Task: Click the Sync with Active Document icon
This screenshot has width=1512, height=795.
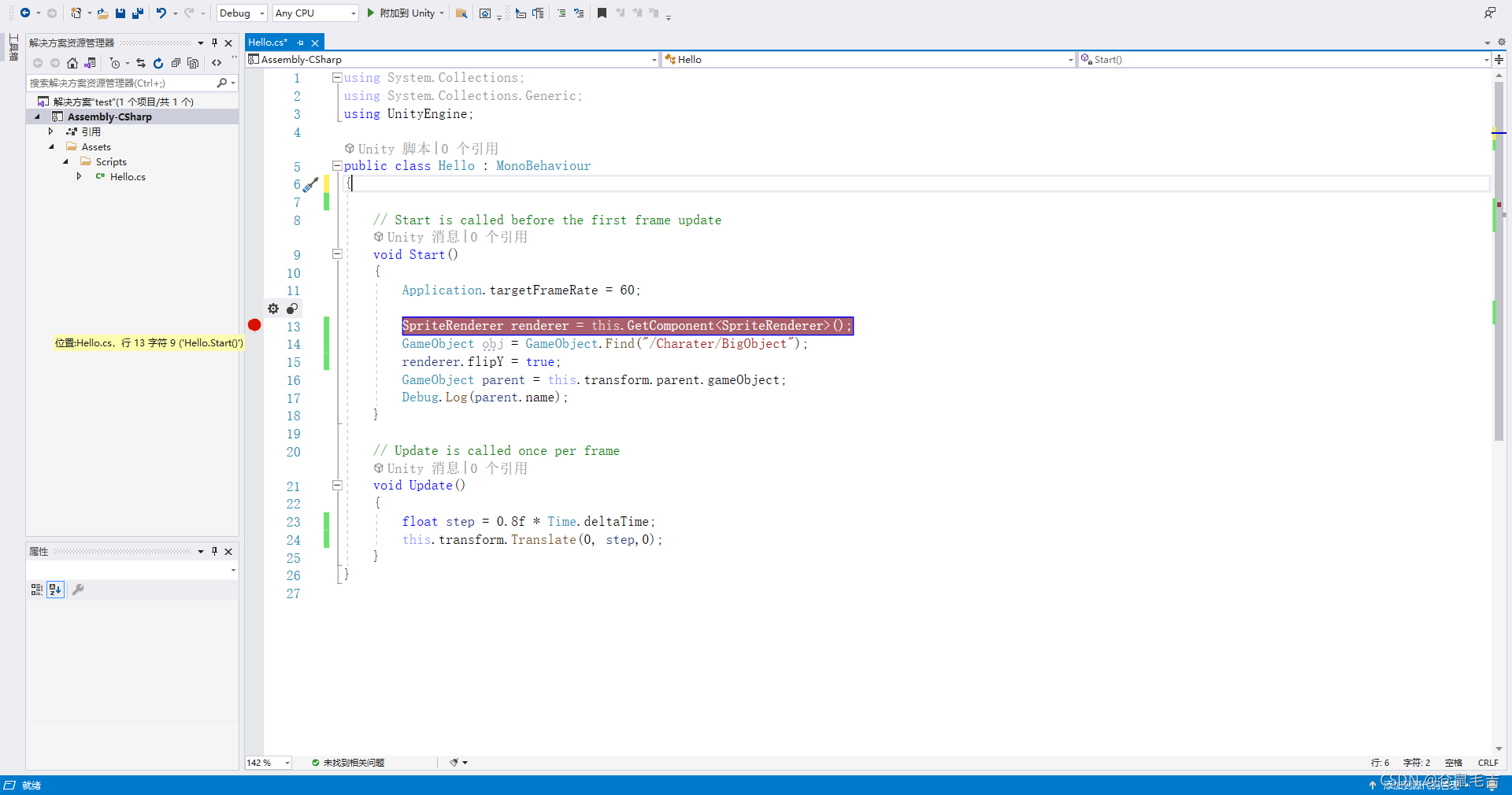Action: (141, 63)
